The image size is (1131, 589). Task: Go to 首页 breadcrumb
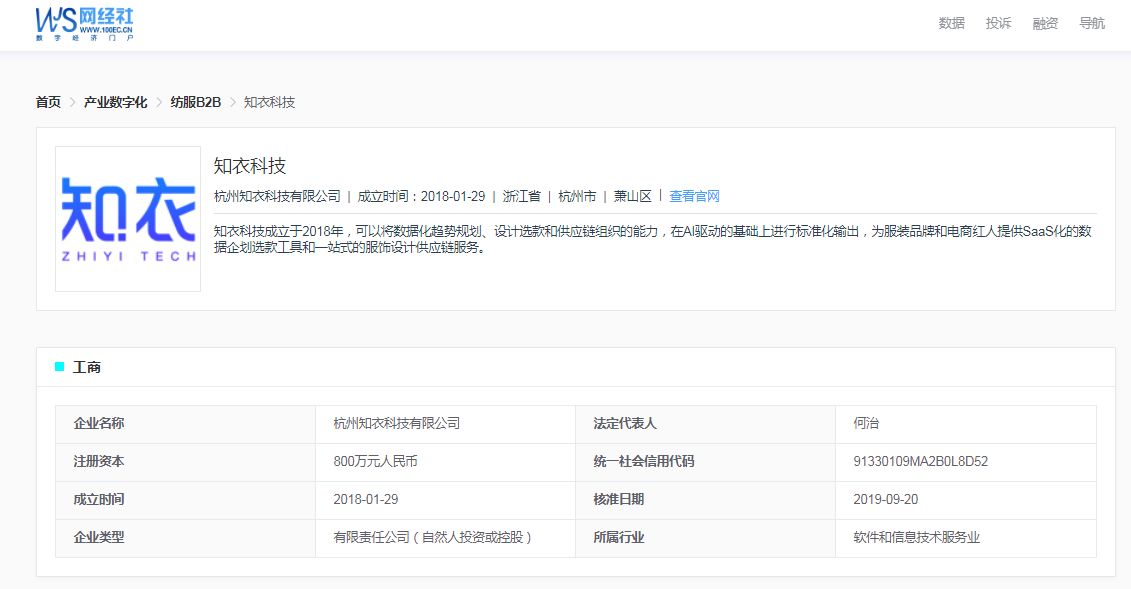point(48,102)
